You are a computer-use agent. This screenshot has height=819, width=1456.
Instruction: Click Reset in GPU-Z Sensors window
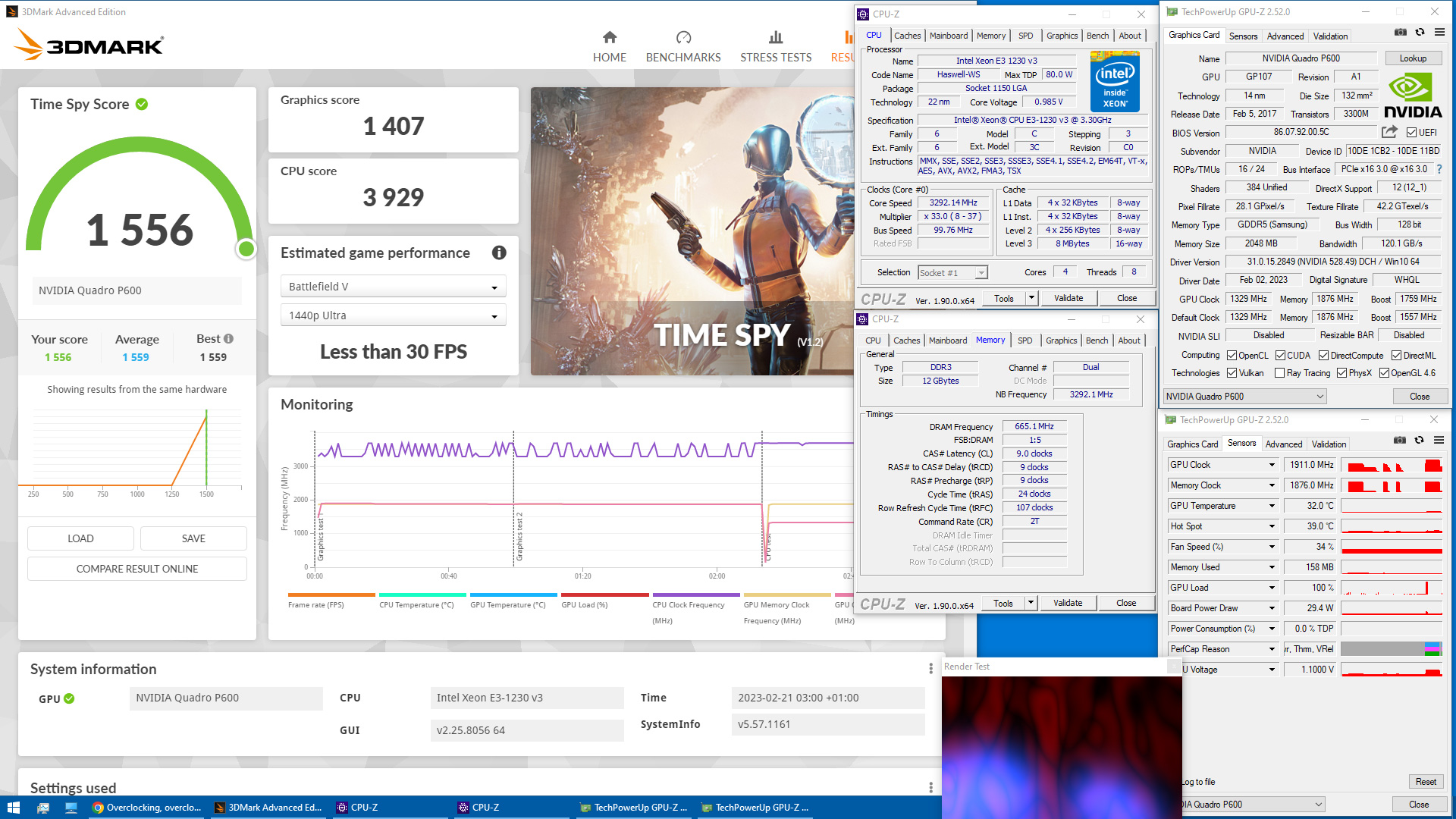click(1426, 782)
